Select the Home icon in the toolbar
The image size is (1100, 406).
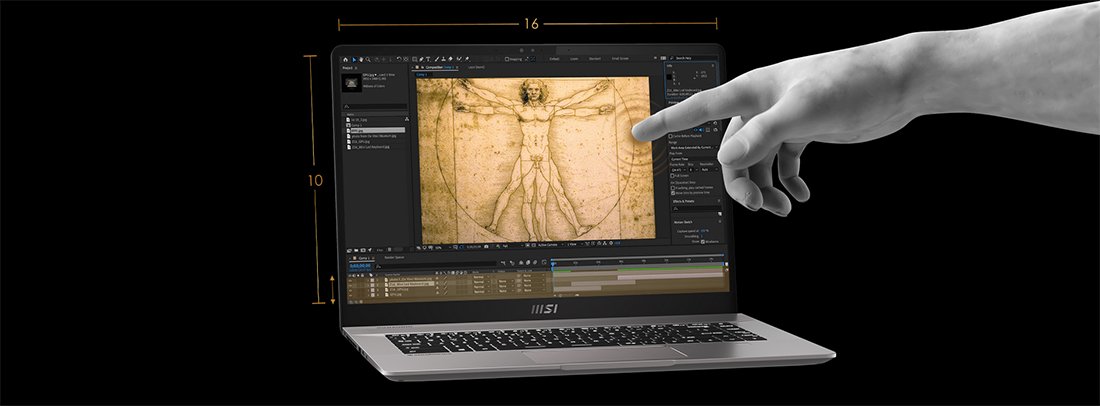[346, 60]
